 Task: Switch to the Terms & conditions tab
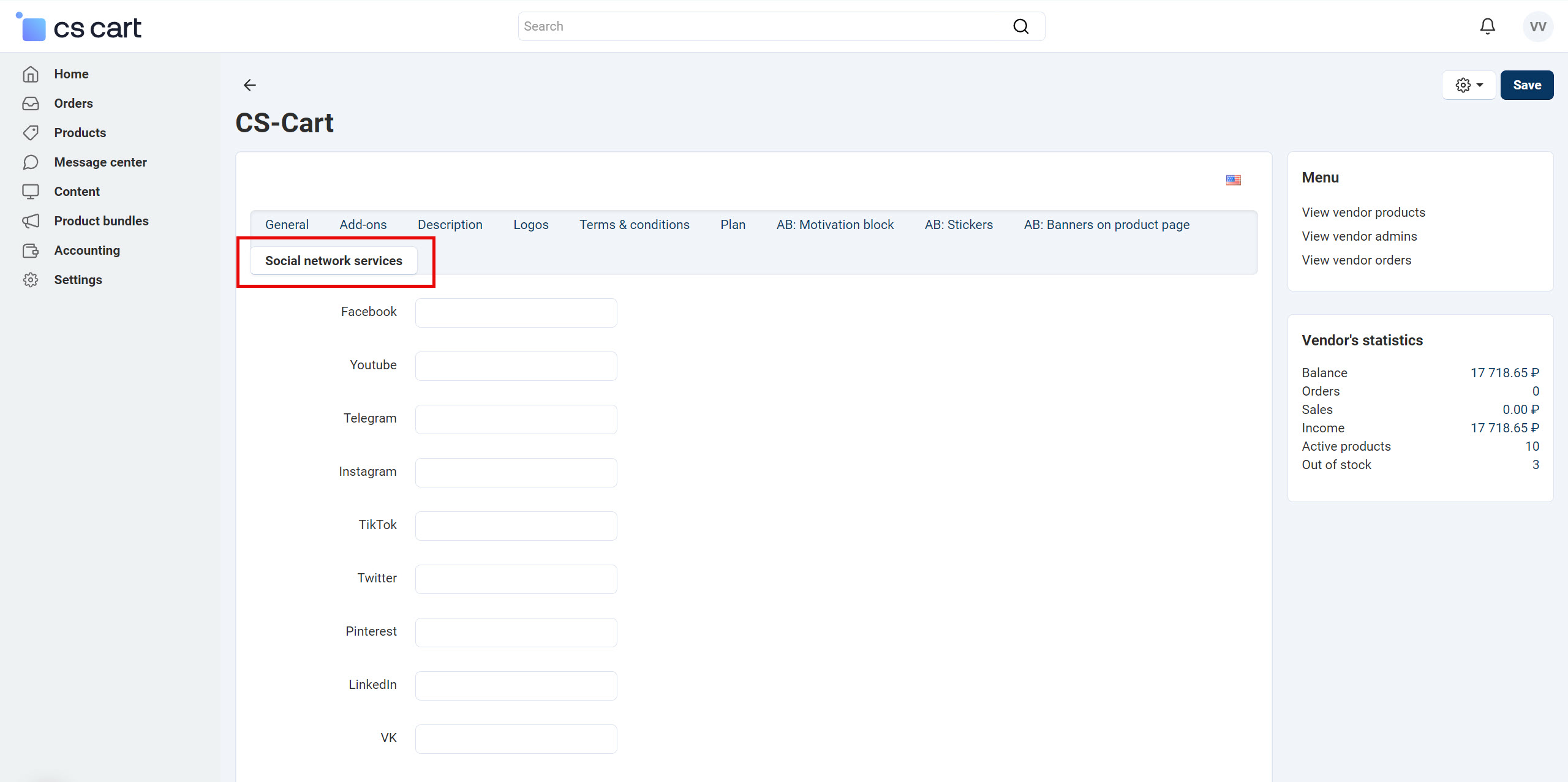tap(634, 224)
